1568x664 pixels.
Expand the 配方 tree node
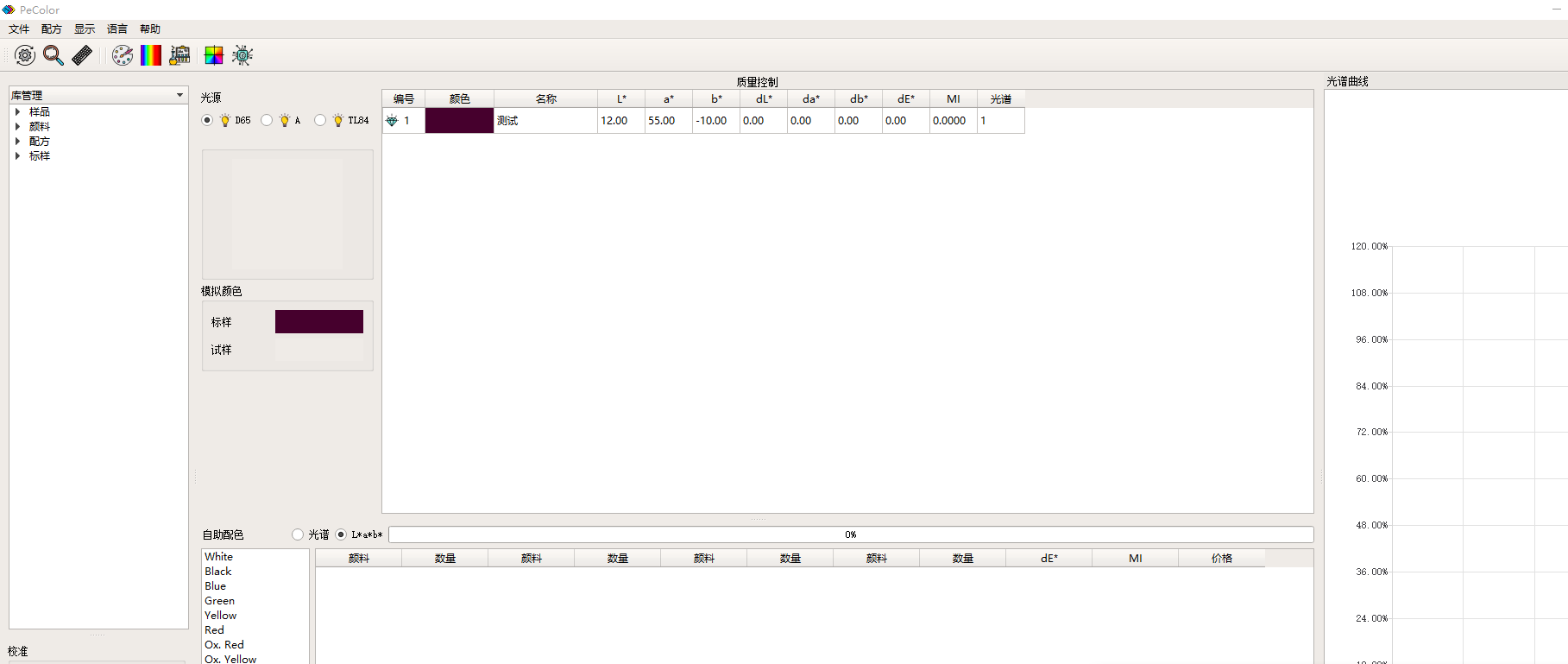point(17,141)
